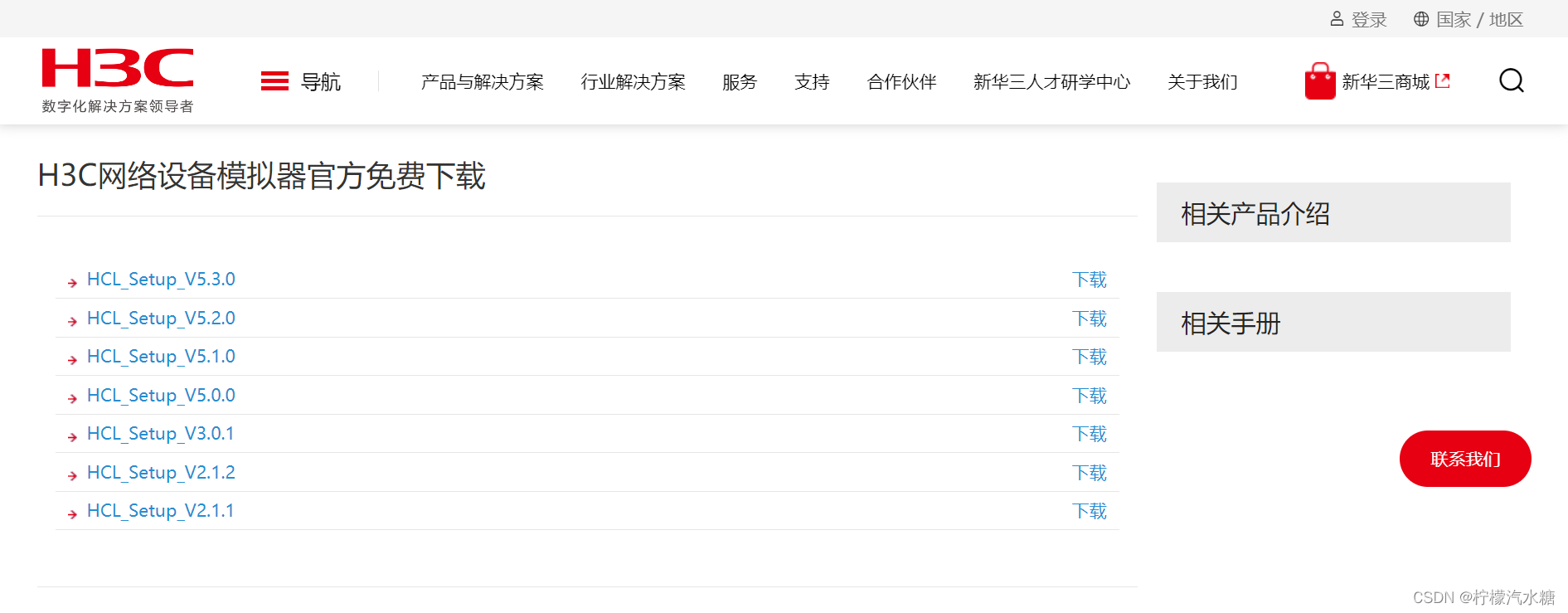Open HCL_Setup_V5.2.0 link
This screenshot has width=1568, height=613.
(x=161, y=319)
